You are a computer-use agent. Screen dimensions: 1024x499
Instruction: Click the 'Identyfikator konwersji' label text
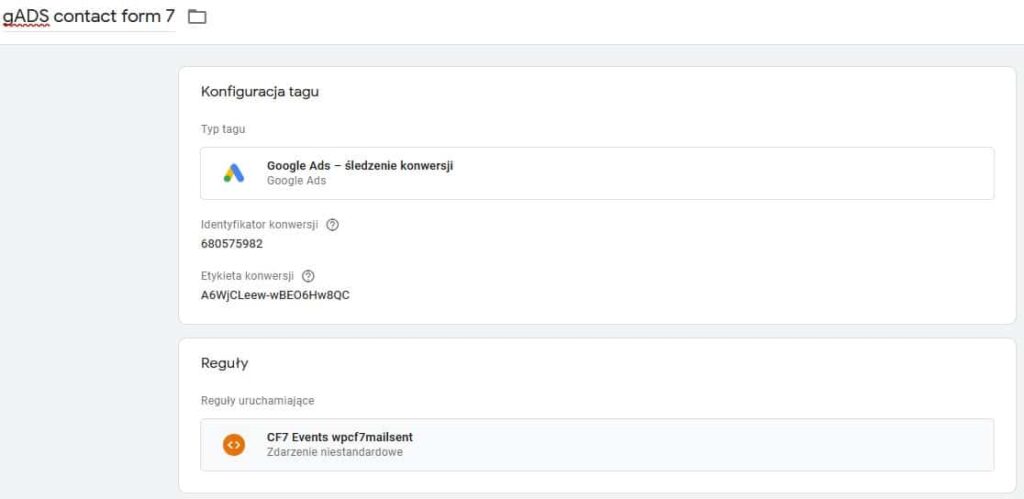pyautogui.click(x=259, y=225)
